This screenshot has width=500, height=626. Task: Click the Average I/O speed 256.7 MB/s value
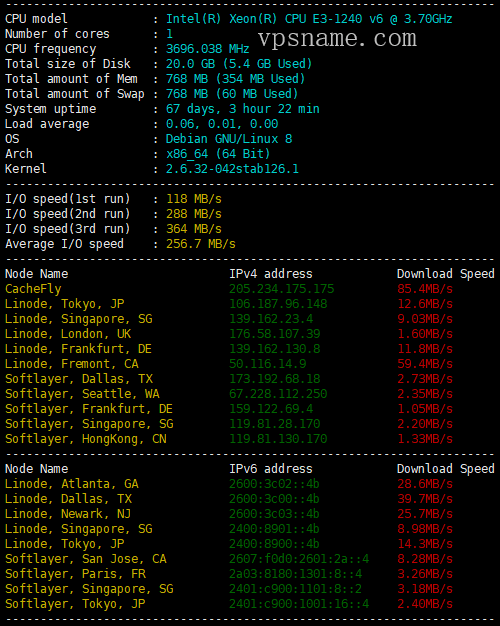pos(201,244)
